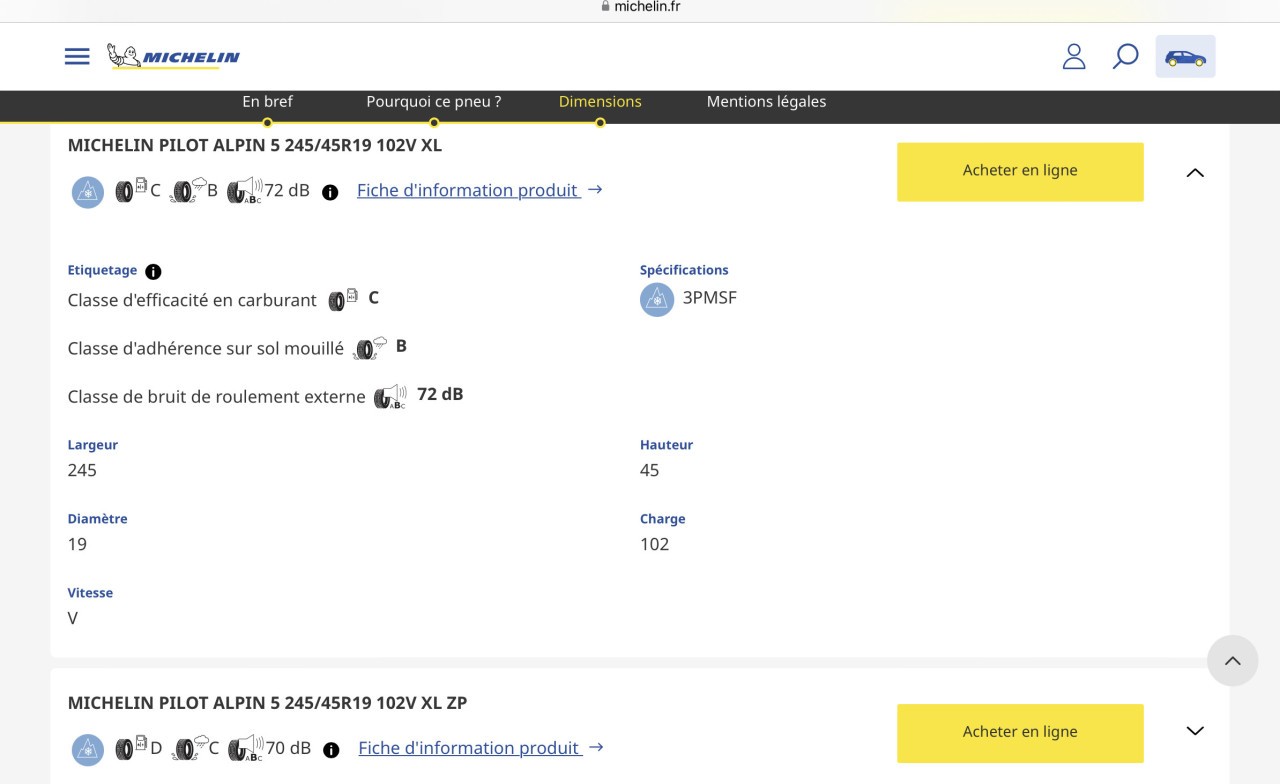Collapse the 245/45R19 102V XL tyre details

point(1195,172)
